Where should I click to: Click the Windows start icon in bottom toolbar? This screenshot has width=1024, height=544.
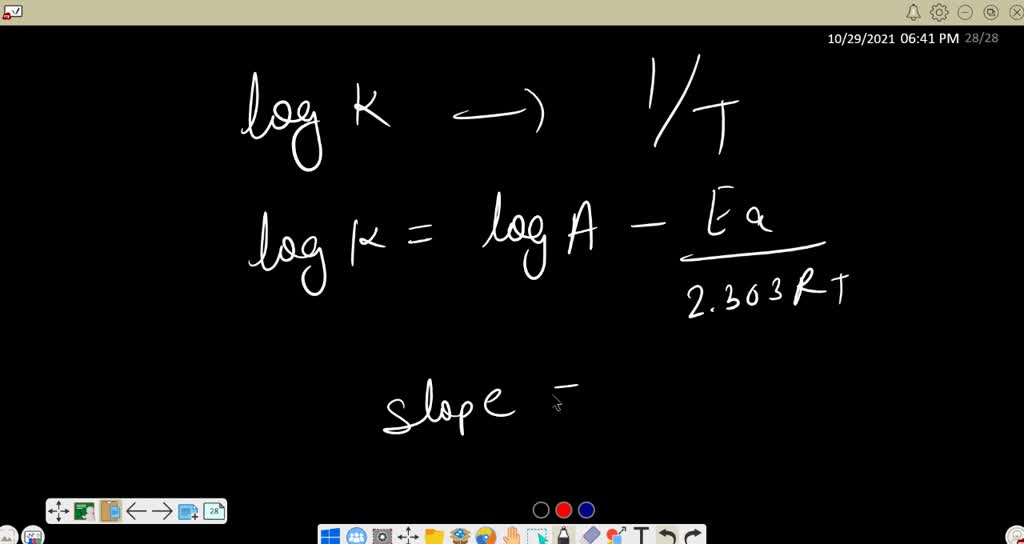pos(330,536)
